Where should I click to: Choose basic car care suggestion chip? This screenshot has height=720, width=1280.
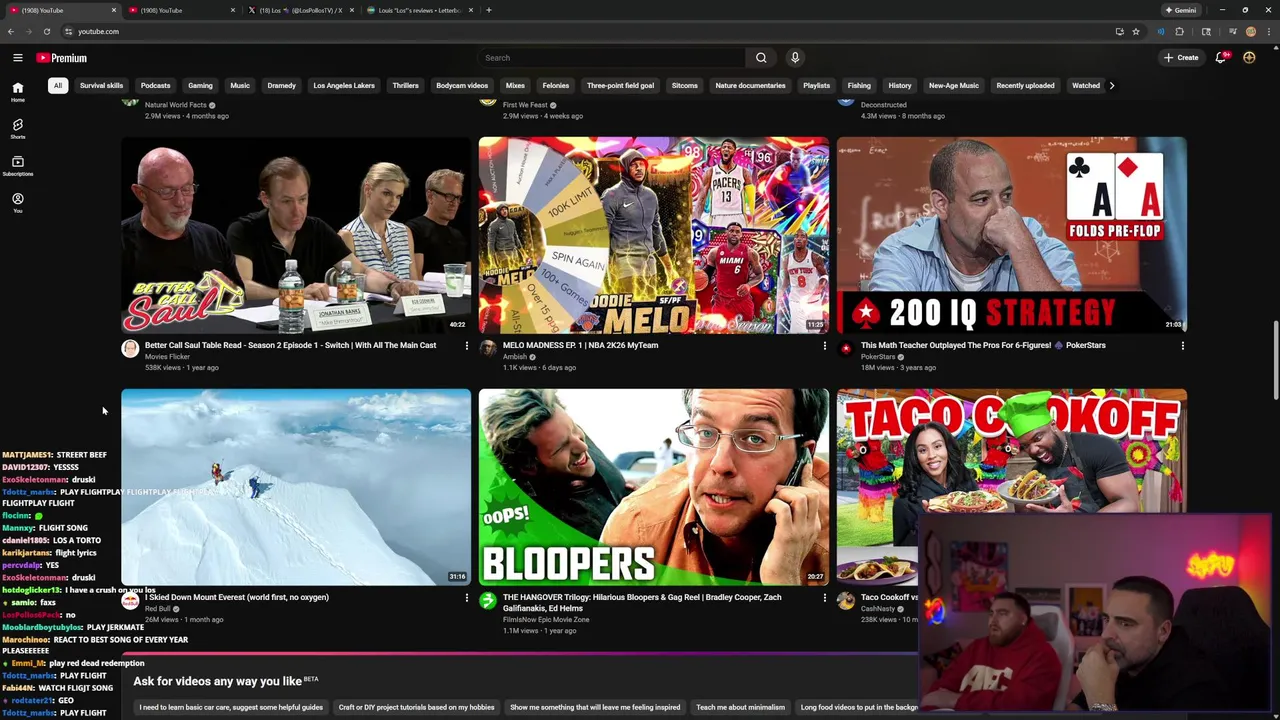tap(231, 708)
